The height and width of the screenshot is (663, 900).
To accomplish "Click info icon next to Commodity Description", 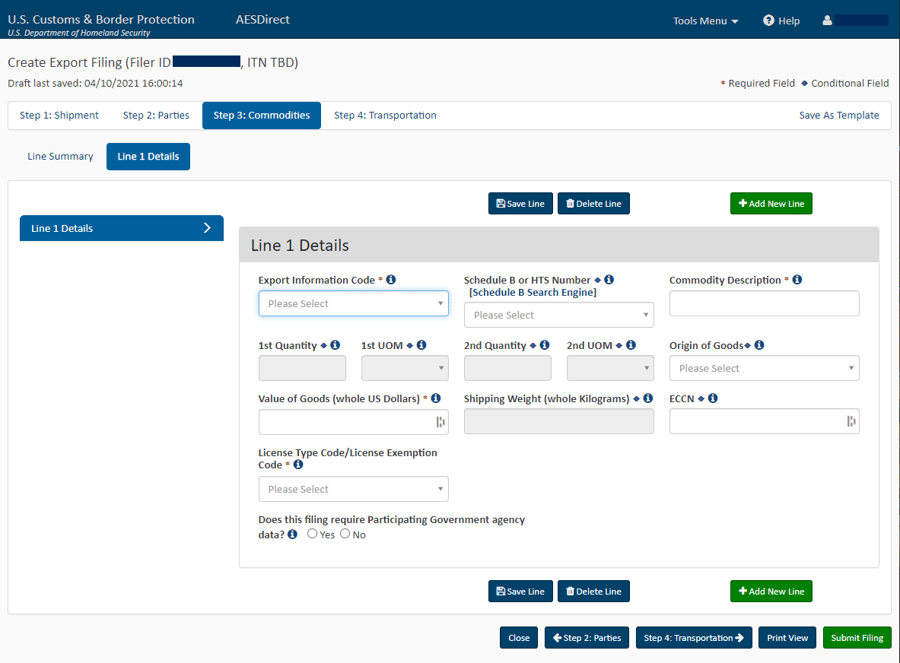I will tap(797, 280).
